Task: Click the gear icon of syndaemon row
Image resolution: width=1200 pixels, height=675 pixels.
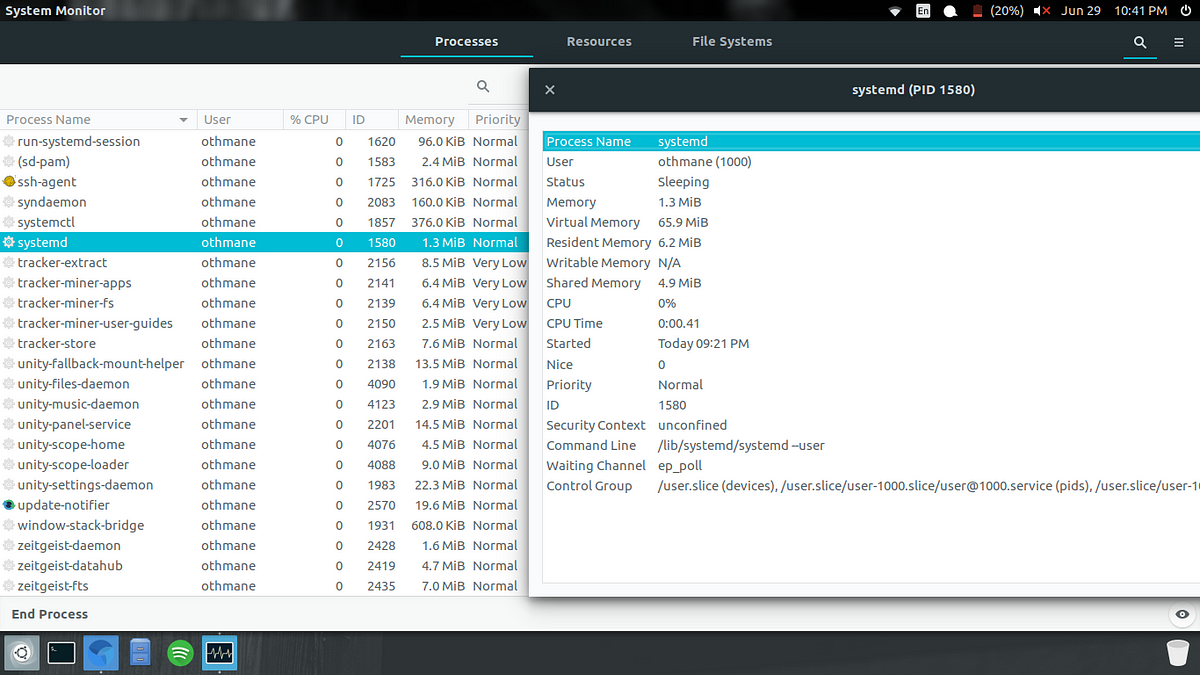Action: point(9,202)
